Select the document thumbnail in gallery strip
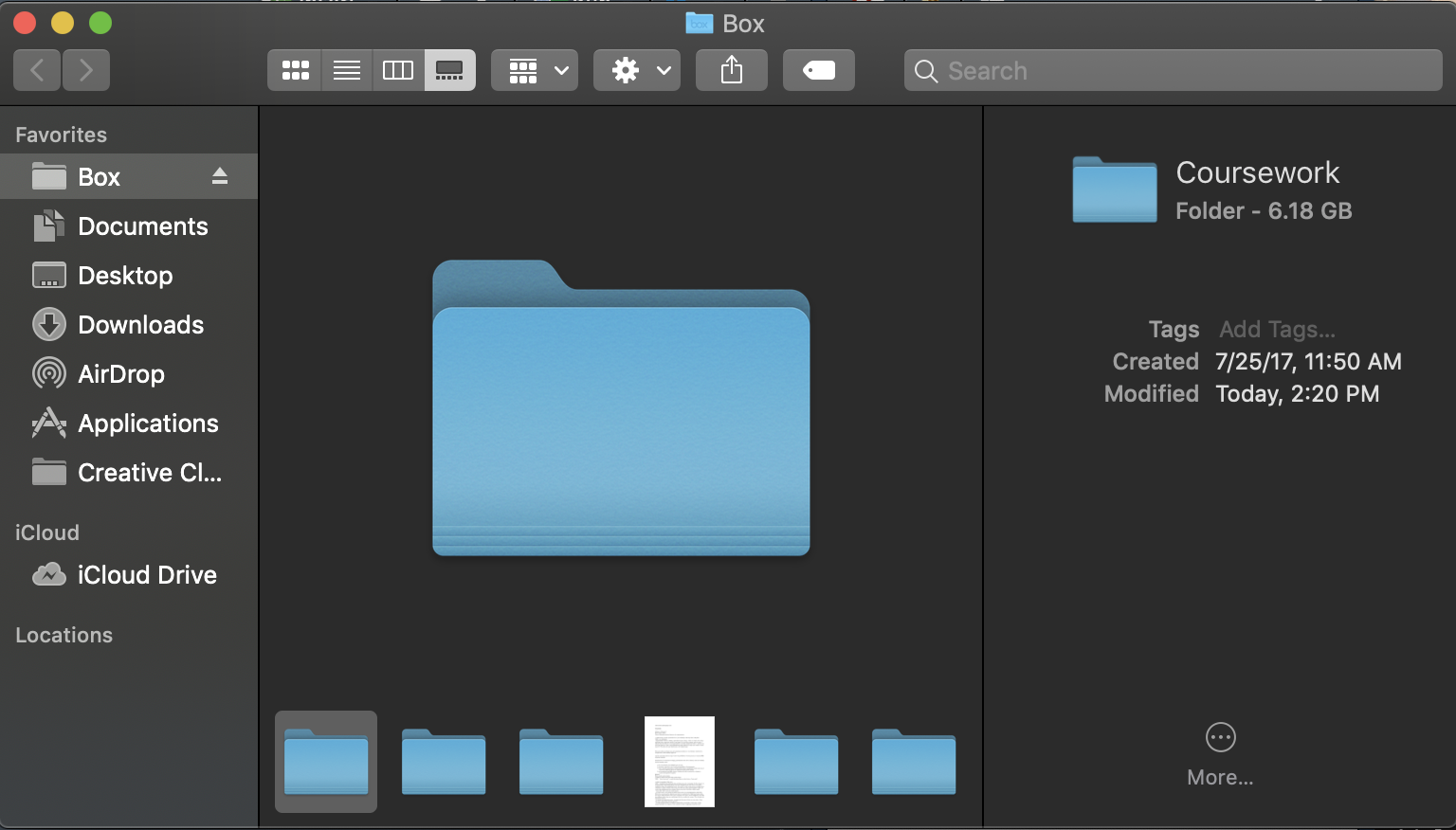 point(680,762)
